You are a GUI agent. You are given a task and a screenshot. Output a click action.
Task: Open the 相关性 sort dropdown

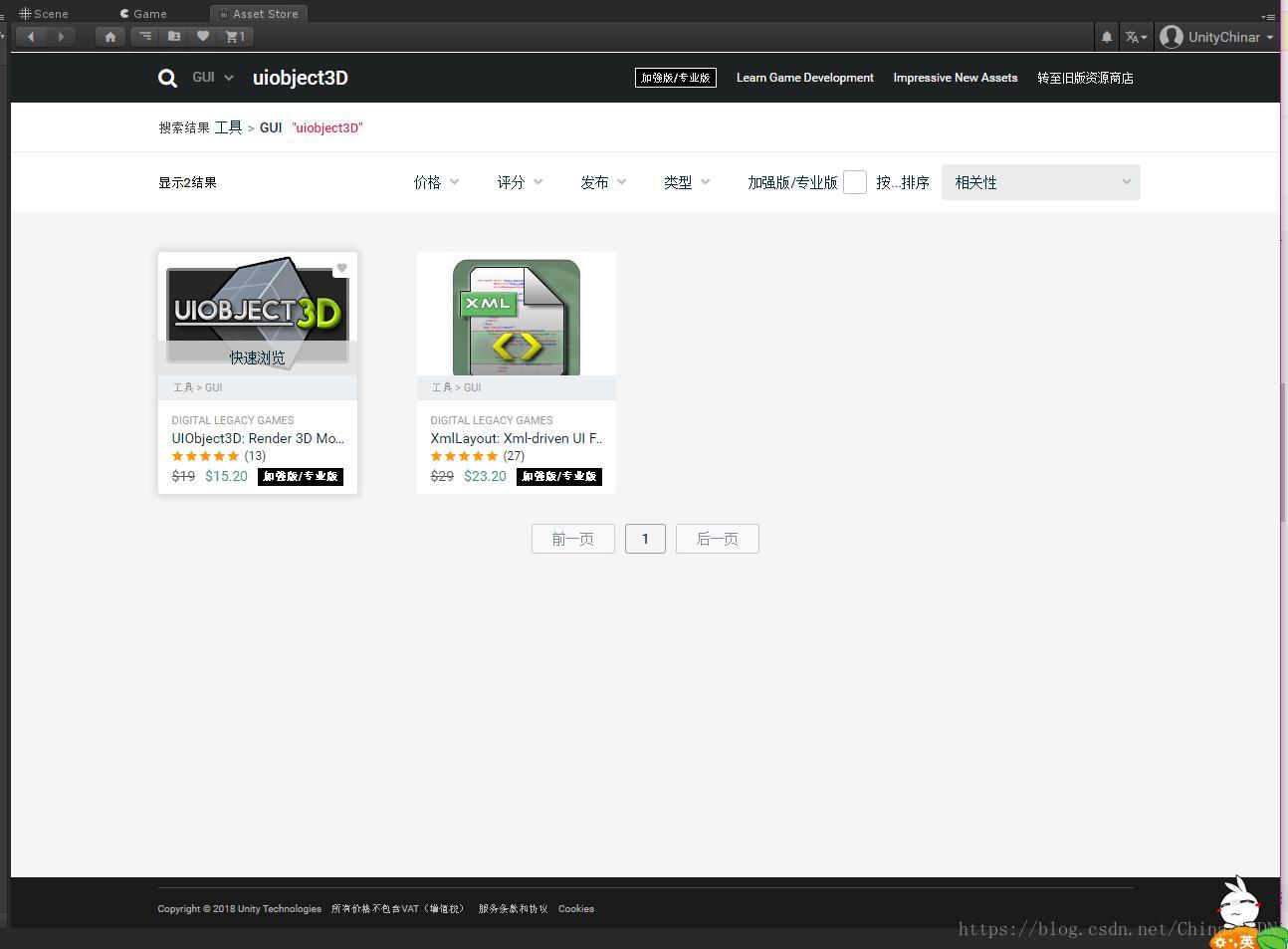click(x=1041, y=182)
